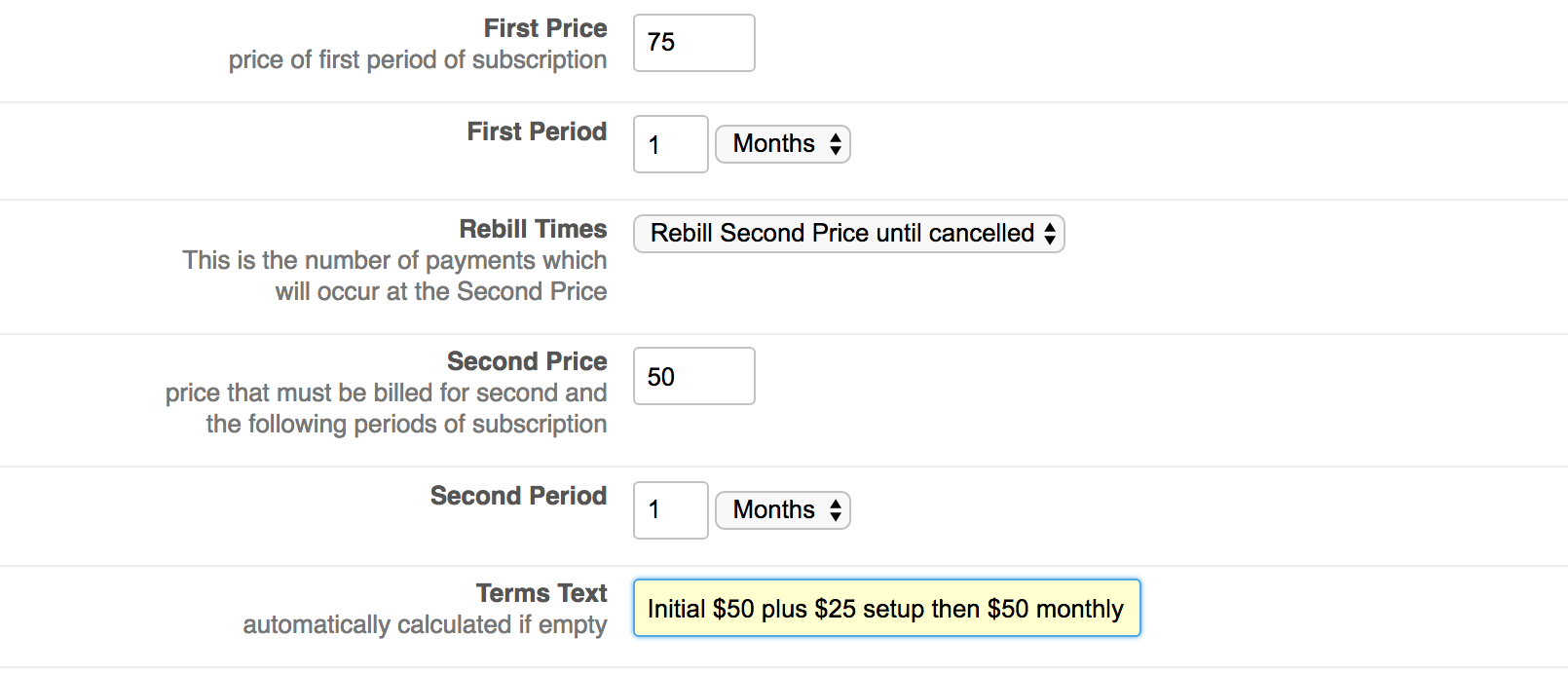Click the "automatically calculated if empty" hint

coord(425,624)
